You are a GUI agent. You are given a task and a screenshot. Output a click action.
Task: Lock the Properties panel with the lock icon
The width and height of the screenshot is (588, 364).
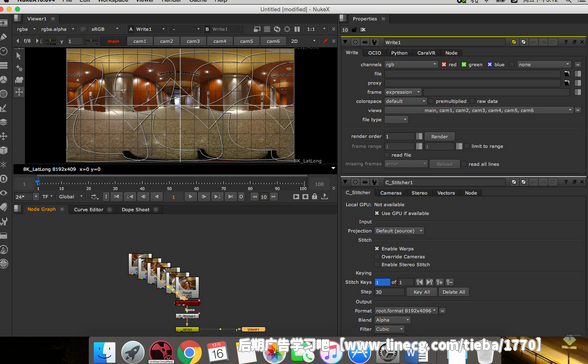[354, 30]
